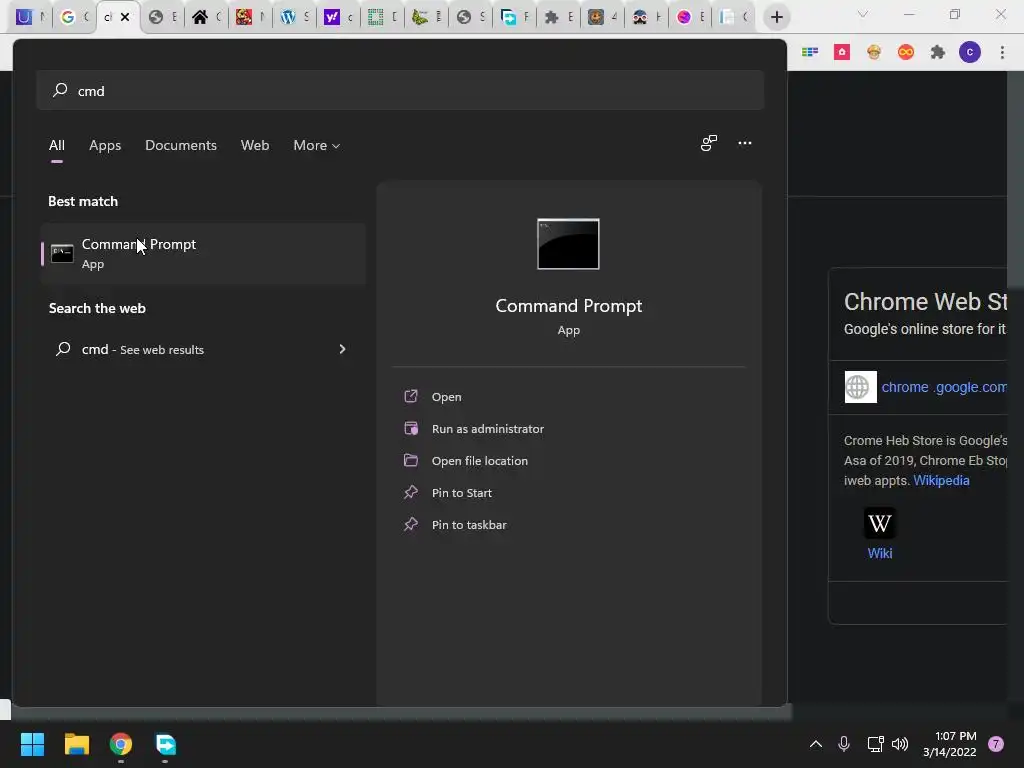Click the Wiki W icon in Chrome

(x=880, y=523)
